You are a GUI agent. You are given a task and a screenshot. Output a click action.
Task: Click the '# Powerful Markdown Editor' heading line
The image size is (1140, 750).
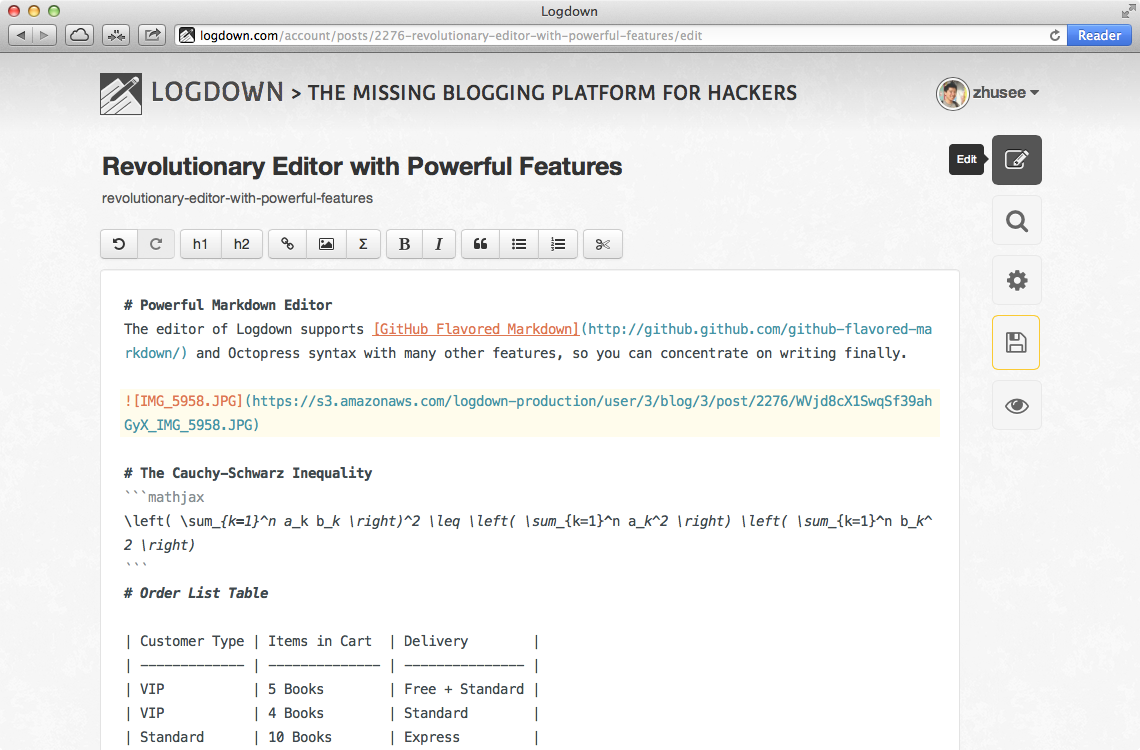point(228,305)
